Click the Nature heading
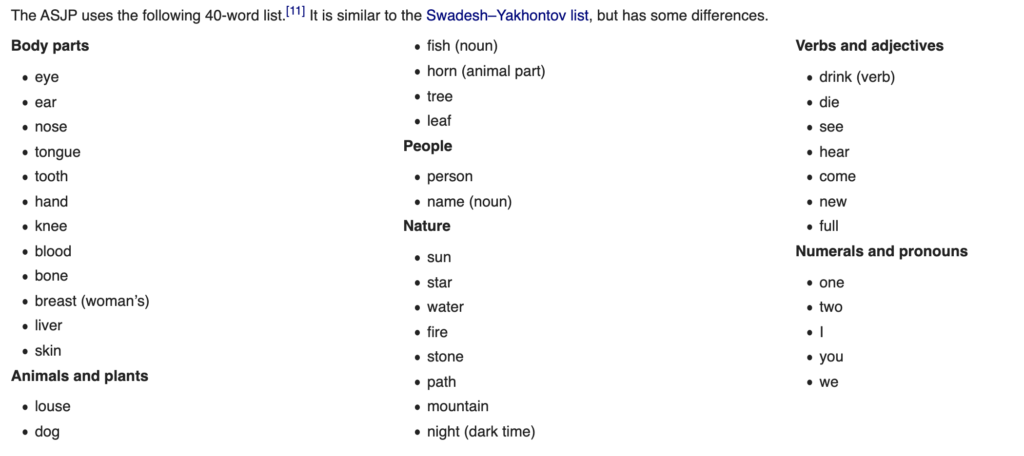Viewport: 1024px width, 456px height. click(x=427, y=226)
